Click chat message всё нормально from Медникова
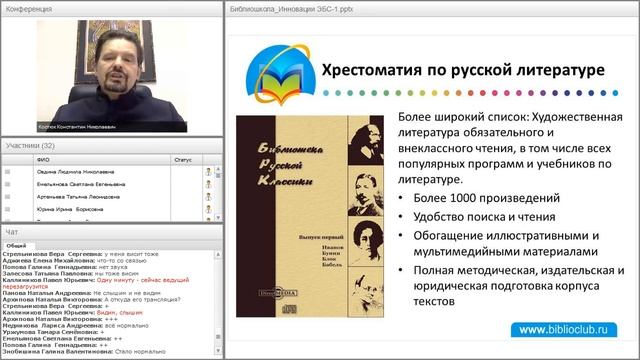The height and width of the screenshot is (360, 640). [127, 326]
